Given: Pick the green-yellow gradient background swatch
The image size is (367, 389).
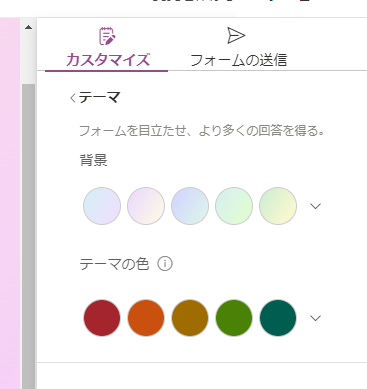Looking at the screenshot, I should [278, 206].
